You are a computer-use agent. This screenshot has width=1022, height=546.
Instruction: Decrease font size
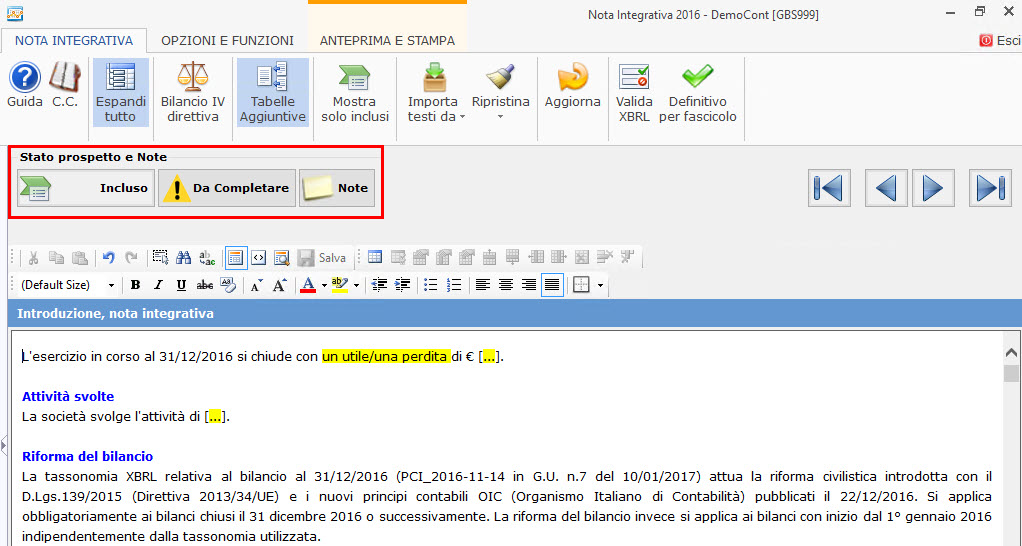pyautogui.click(x=257, y=285)
